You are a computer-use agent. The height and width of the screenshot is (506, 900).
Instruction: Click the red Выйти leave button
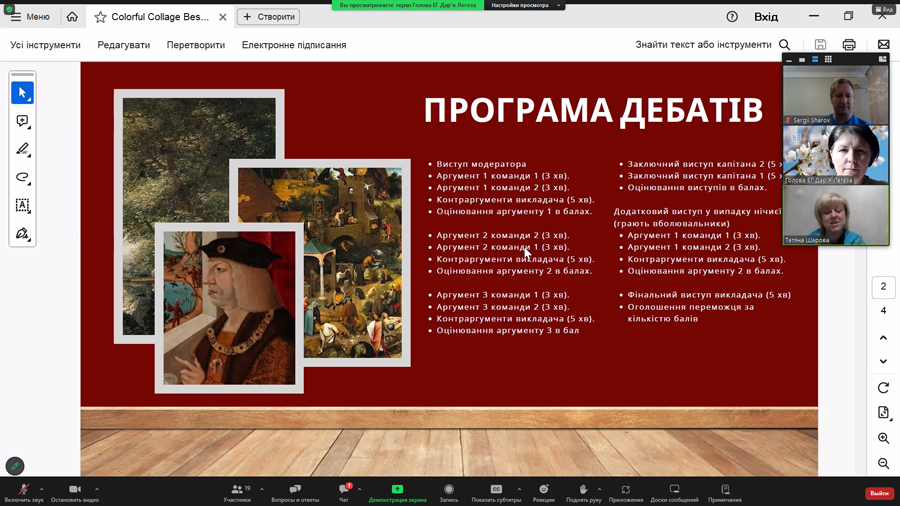click(879, 493)
